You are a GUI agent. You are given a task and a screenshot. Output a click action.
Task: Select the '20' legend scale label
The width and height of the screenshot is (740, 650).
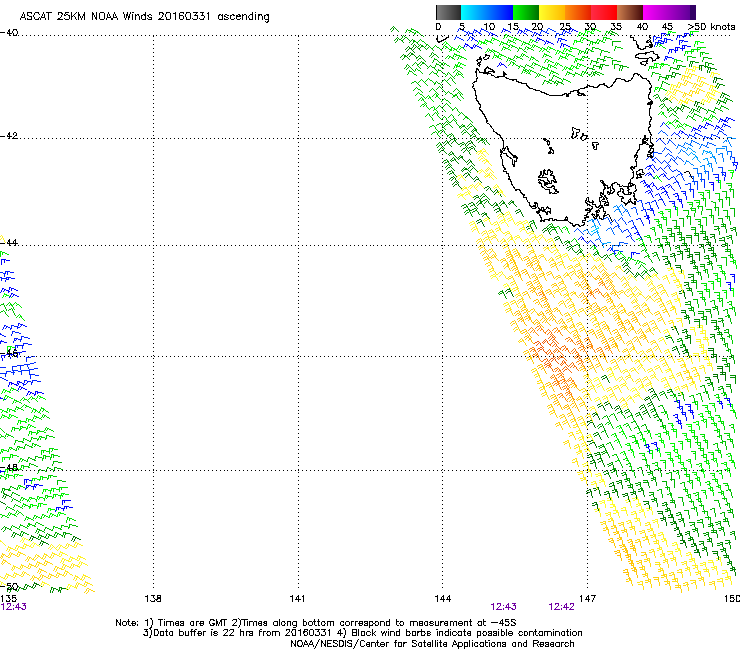point(537,27)
